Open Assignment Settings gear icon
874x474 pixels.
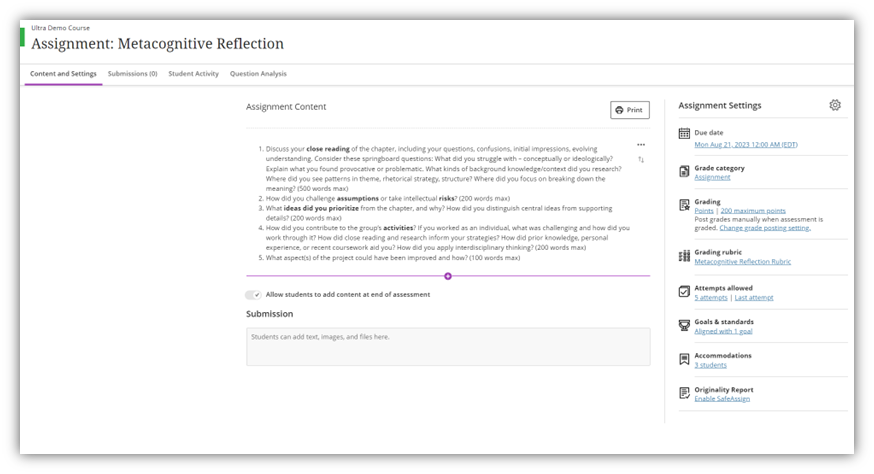(x=834, y=105)
